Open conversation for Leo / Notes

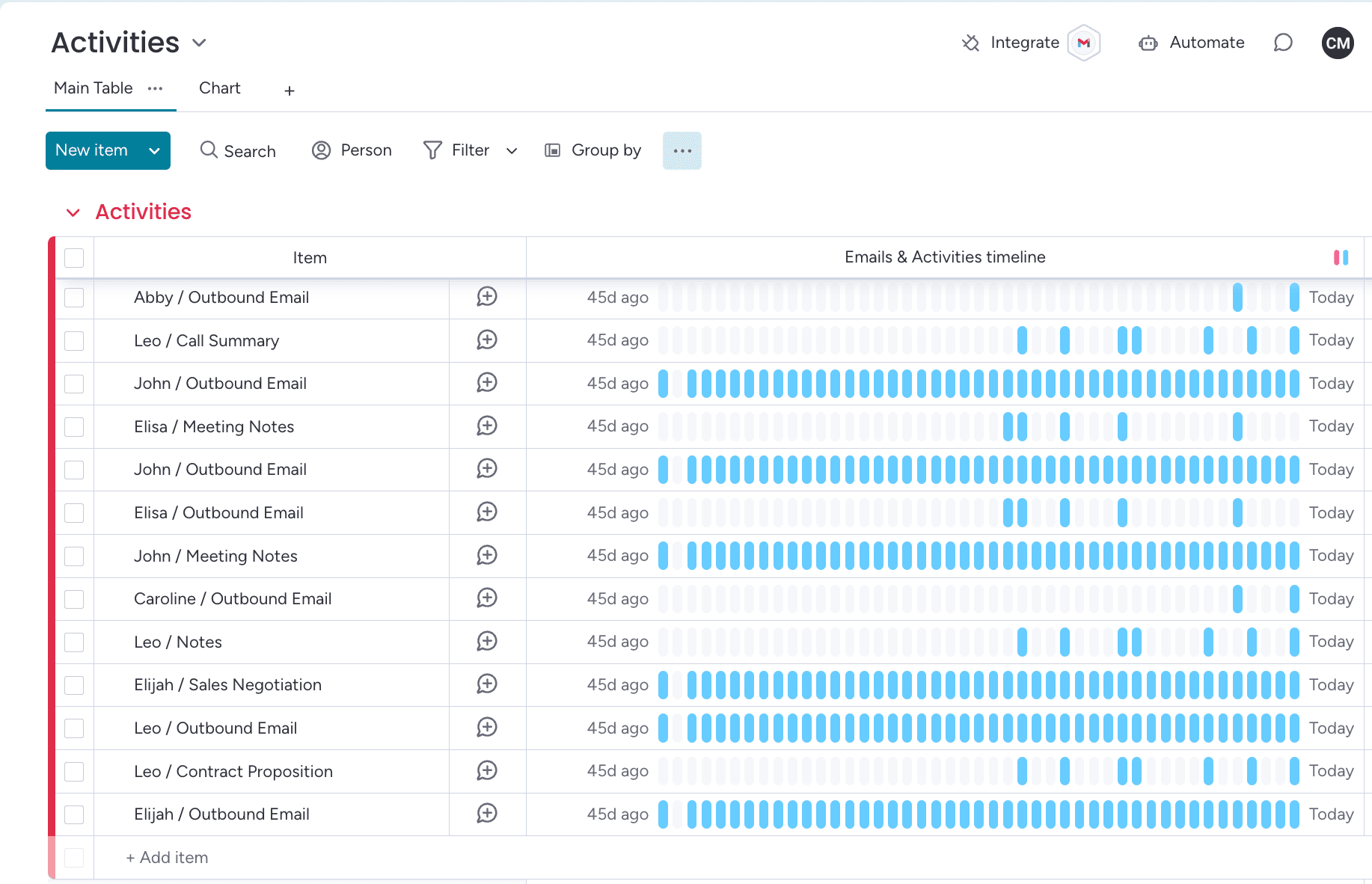tap(487, 642)
